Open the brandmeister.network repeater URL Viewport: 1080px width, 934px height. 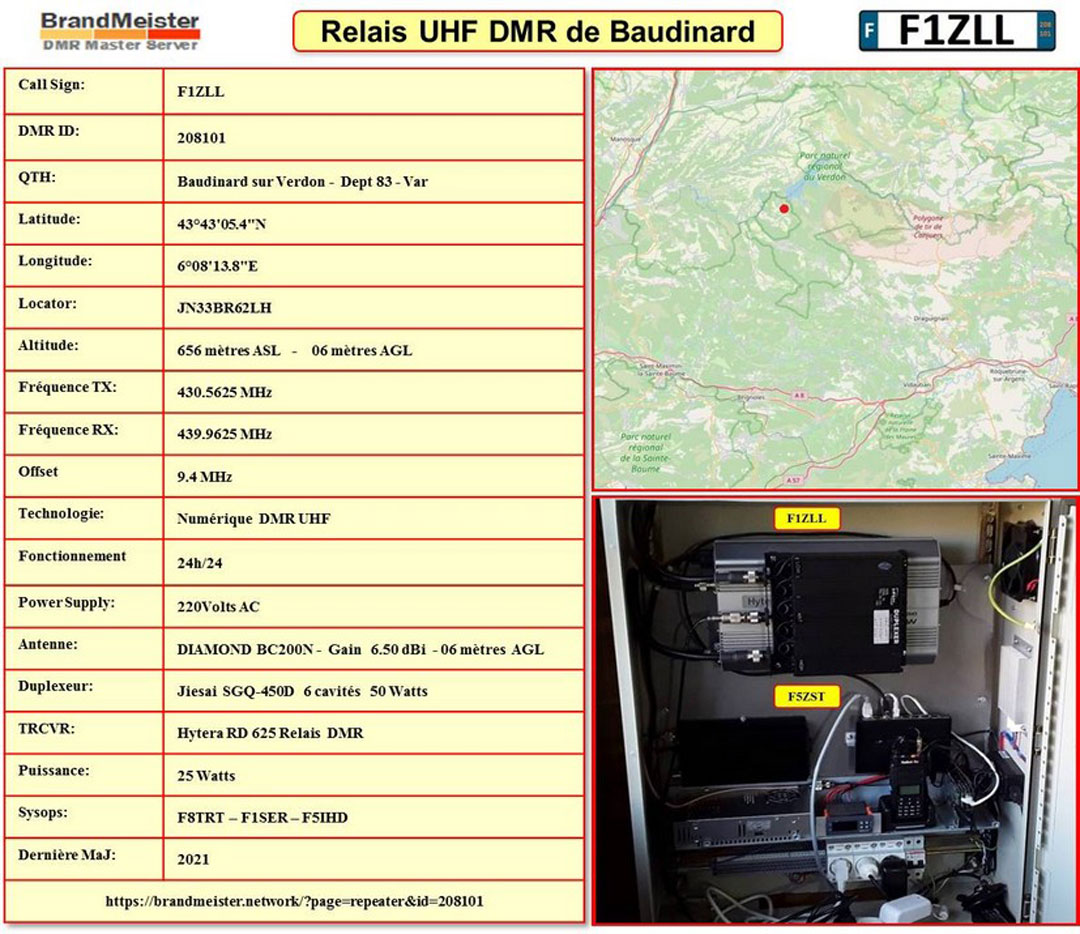pos(294,901)
